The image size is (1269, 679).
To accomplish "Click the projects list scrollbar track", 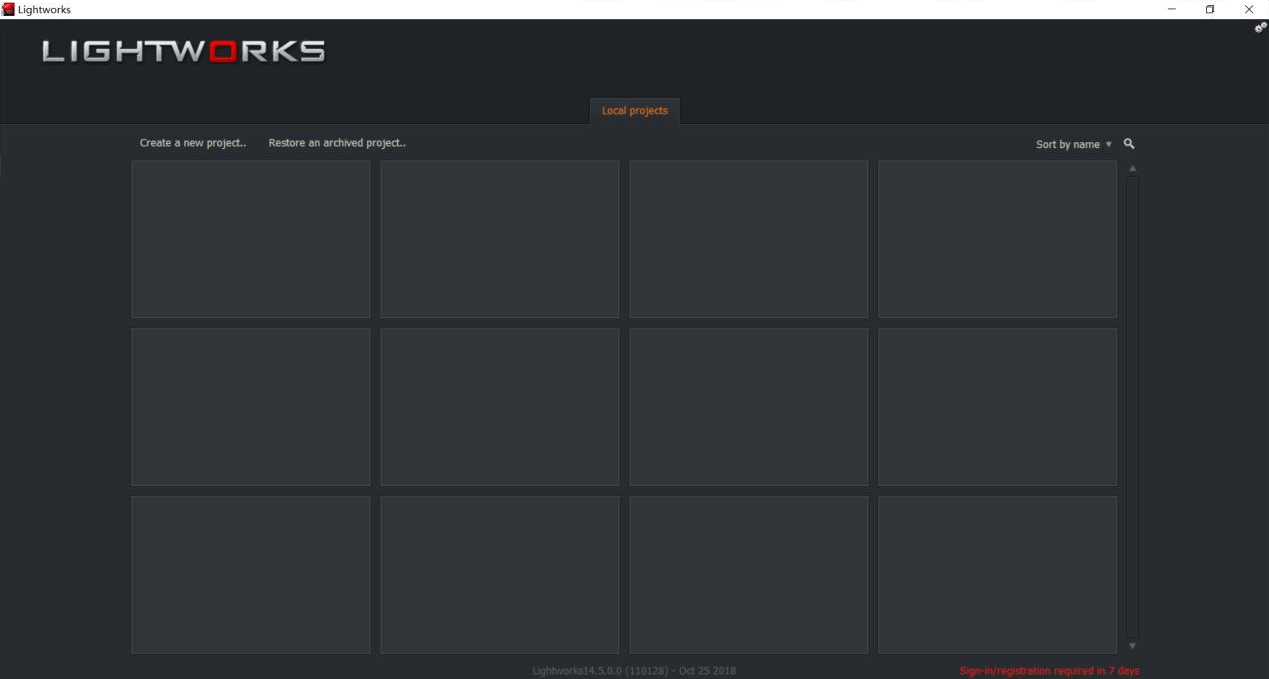I will point(1132,400).
